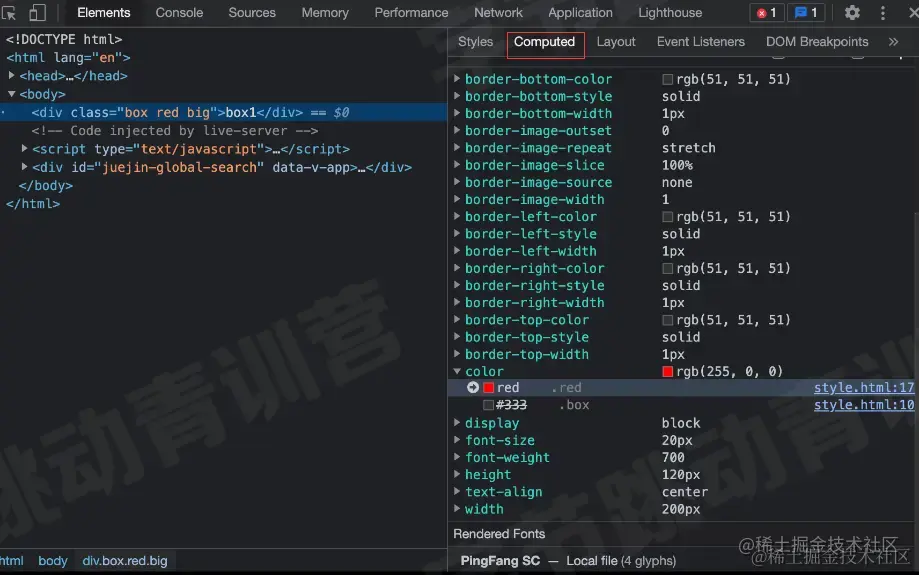Switch to the Elements tab
The image size is (919, 575).
click(104, 12)
